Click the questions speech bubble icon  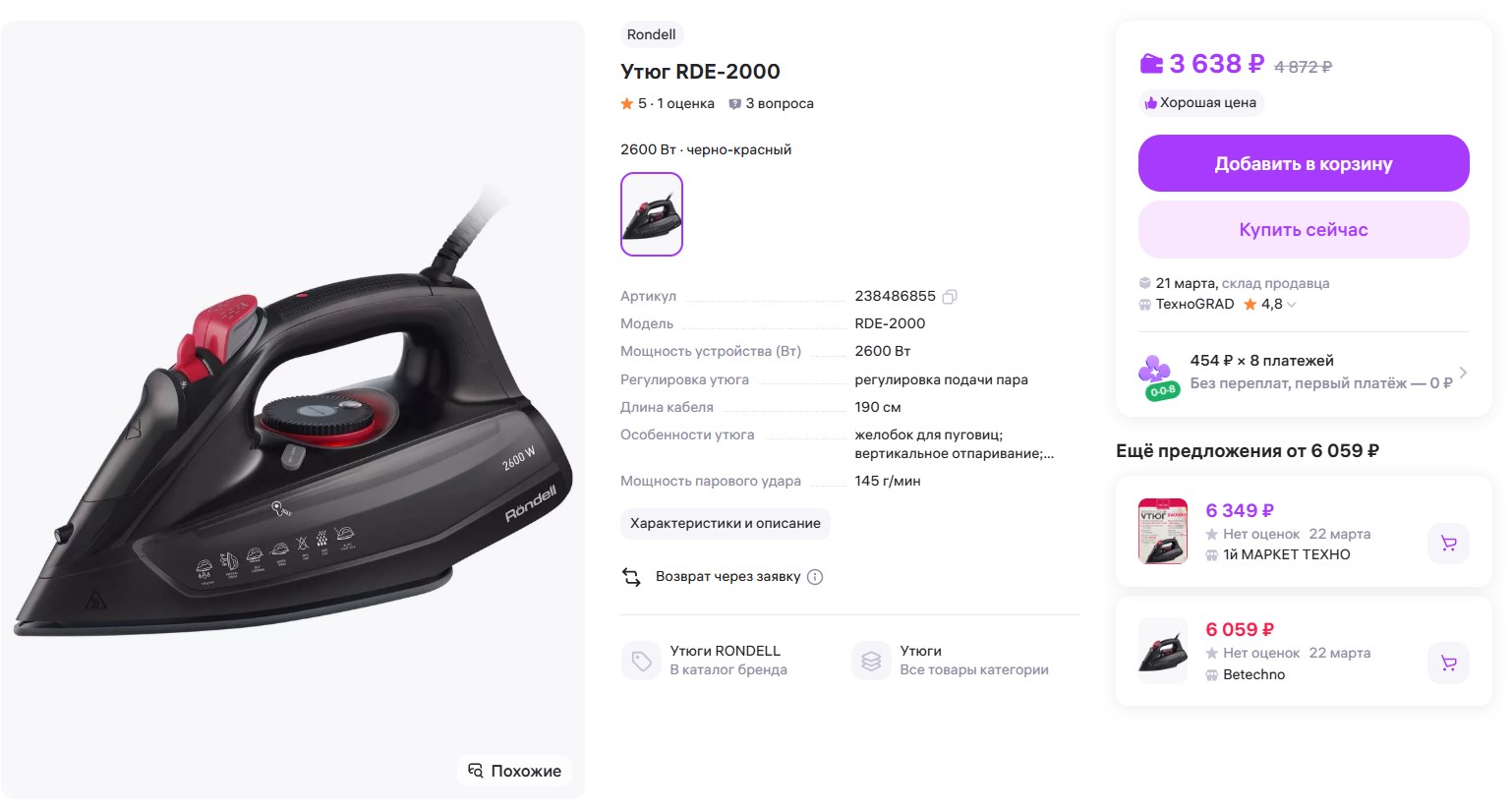coord(734,104)
